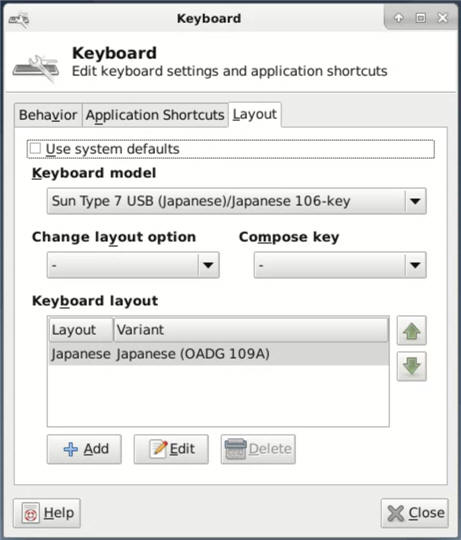Open the Application Shortcuts tab
This screenshot has width=461, height=540.
pyautogui.click(x=155, y=115)
